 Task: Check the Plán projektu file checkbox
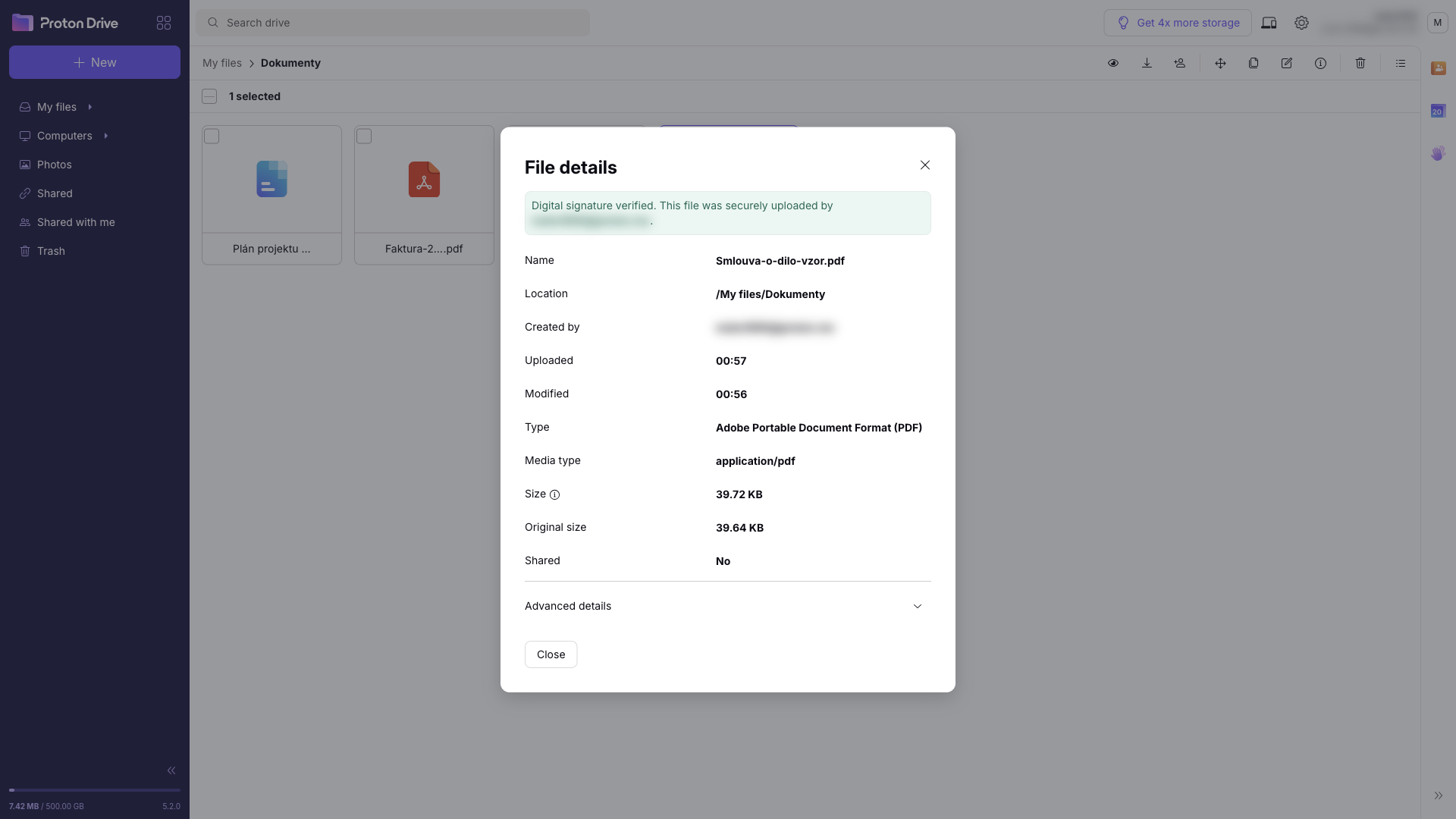pyautogui.click(x=212, y=136)
